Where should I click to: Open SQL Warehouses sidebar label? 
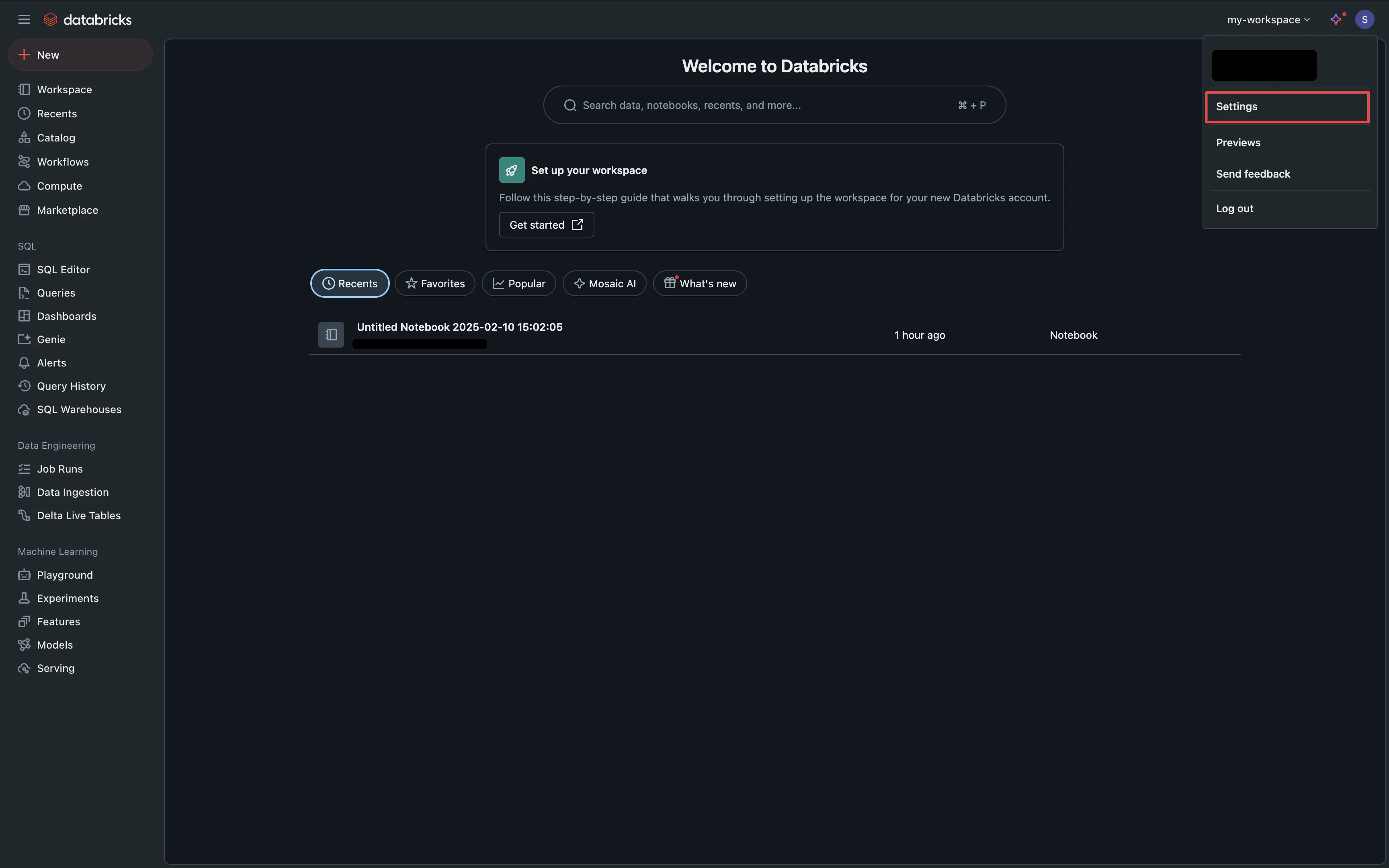79,409
